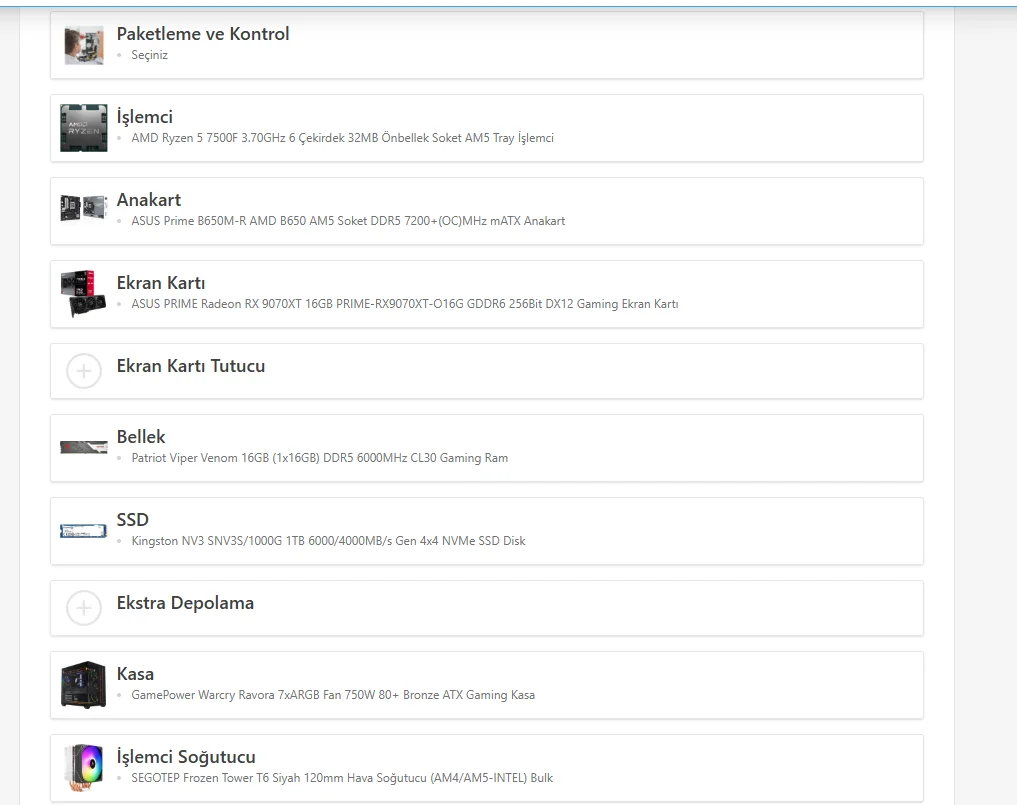Click the SEGOTEP cooler thumbnail image
Screen dimensions: 1017x805
(86, 767)
